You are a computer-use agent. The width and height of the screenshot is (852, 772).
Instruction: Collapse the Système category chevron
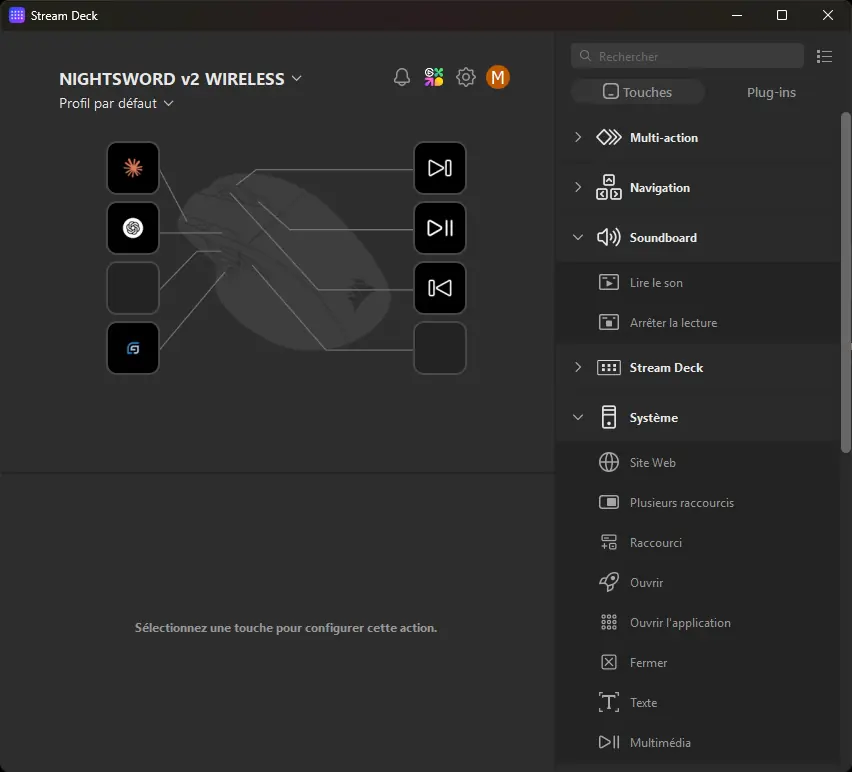(x=578, y=417)
